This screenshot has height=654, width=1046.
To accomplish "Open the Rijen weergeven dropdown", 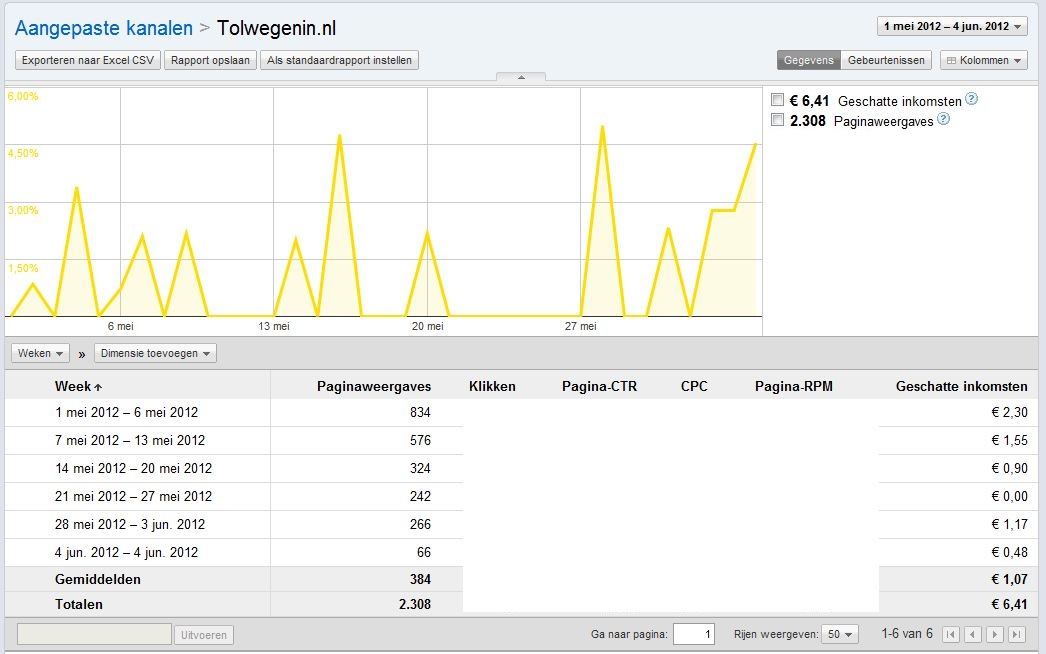I will pyautogui.click(x=839, y=634).
